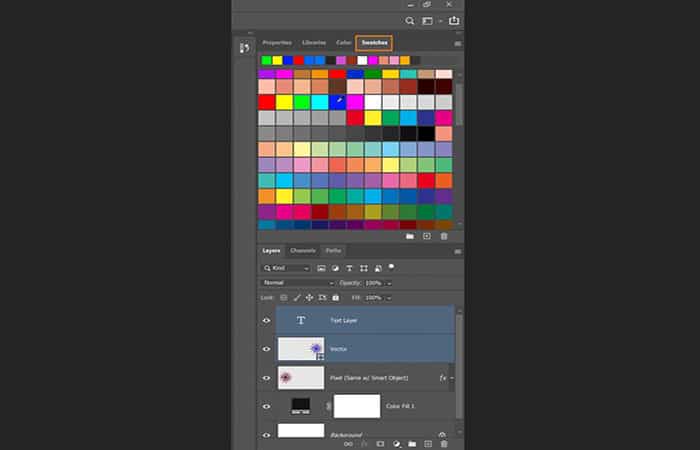Click the Opacity 100% value field
Viewport: 700px width, 450px height.
tap(374, 283)
